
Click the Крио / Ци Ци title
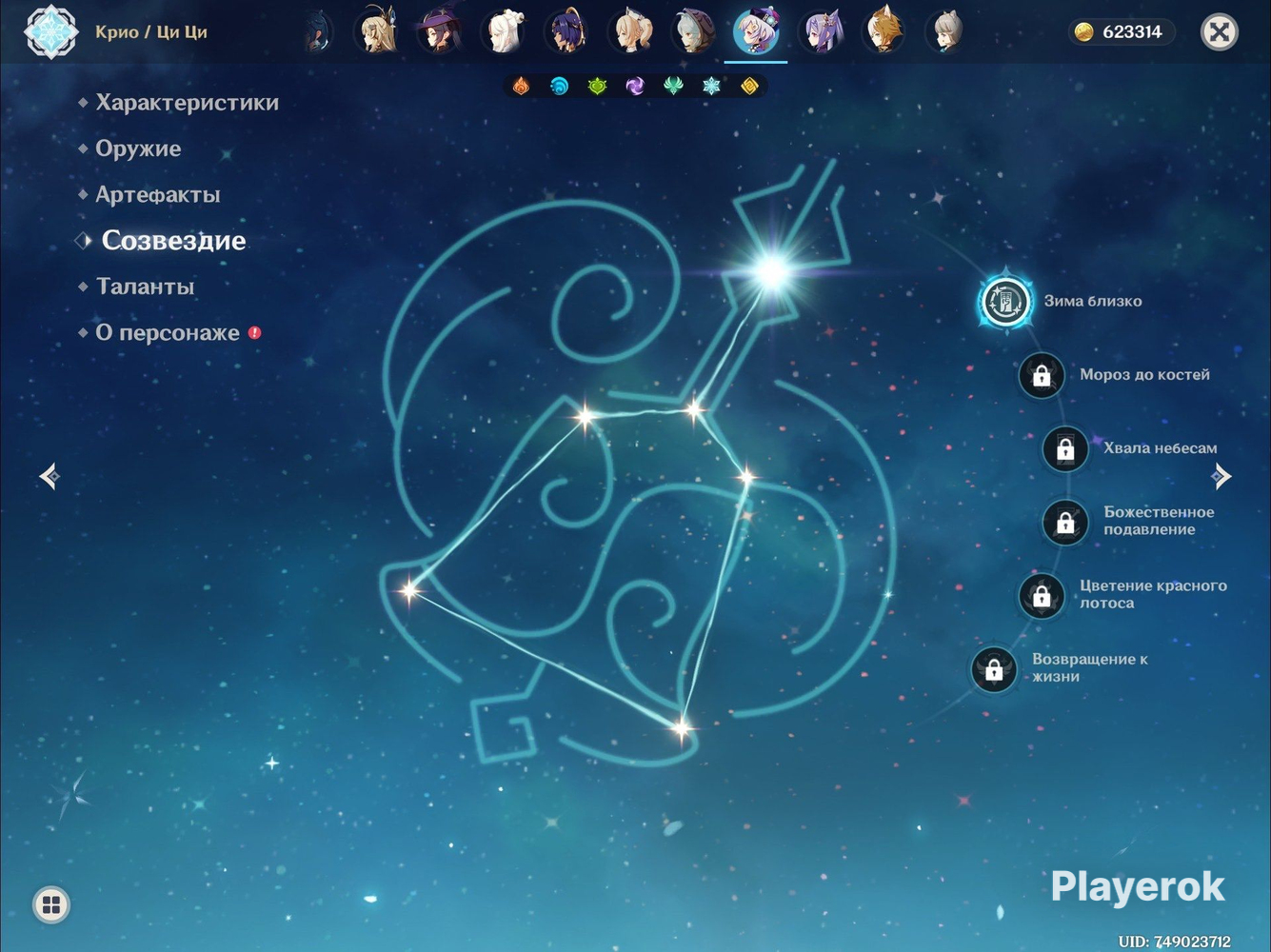tap(151, 32)
